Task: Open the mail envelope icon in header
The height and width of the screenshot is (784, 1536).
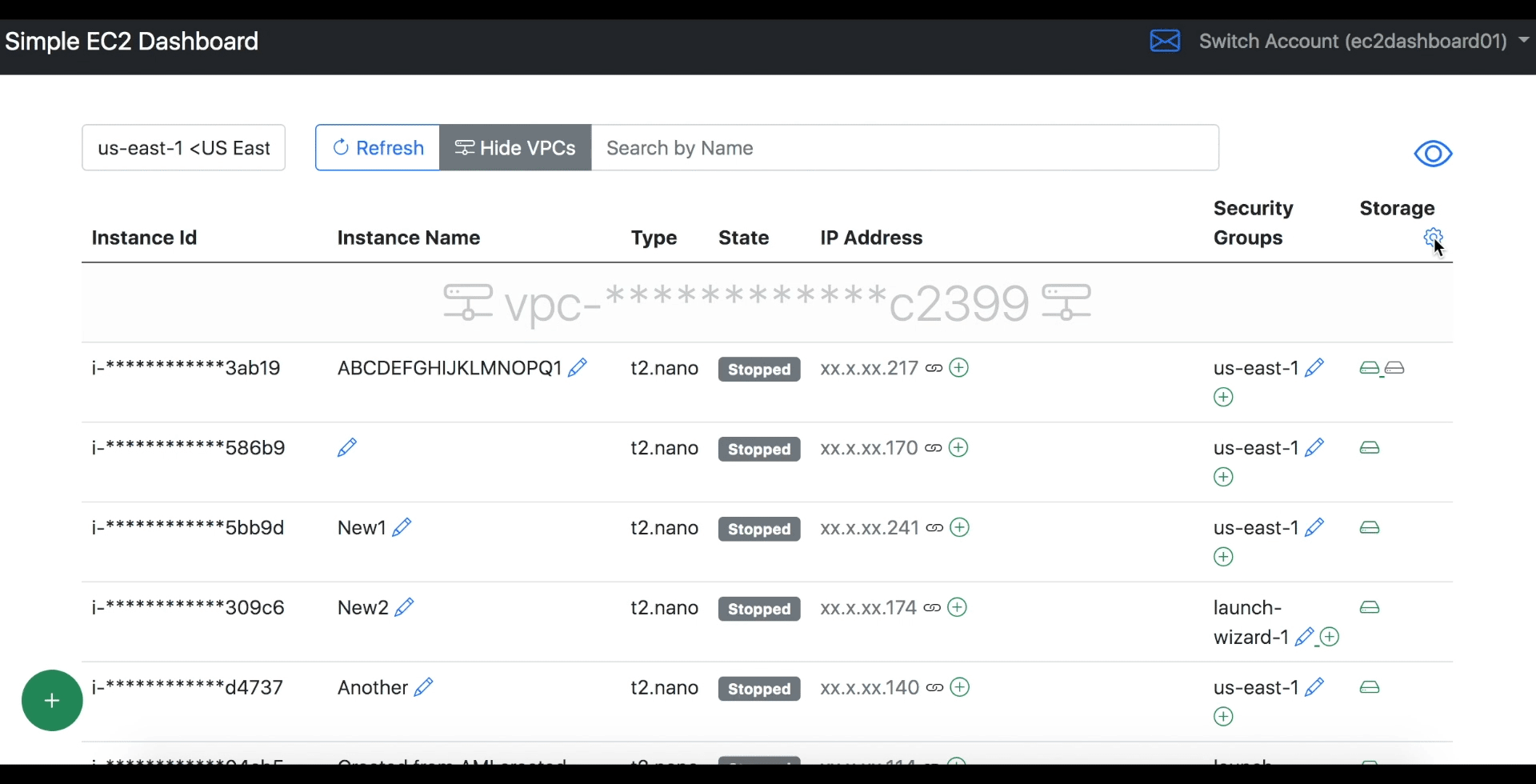Action: [x=1165, y=41]
